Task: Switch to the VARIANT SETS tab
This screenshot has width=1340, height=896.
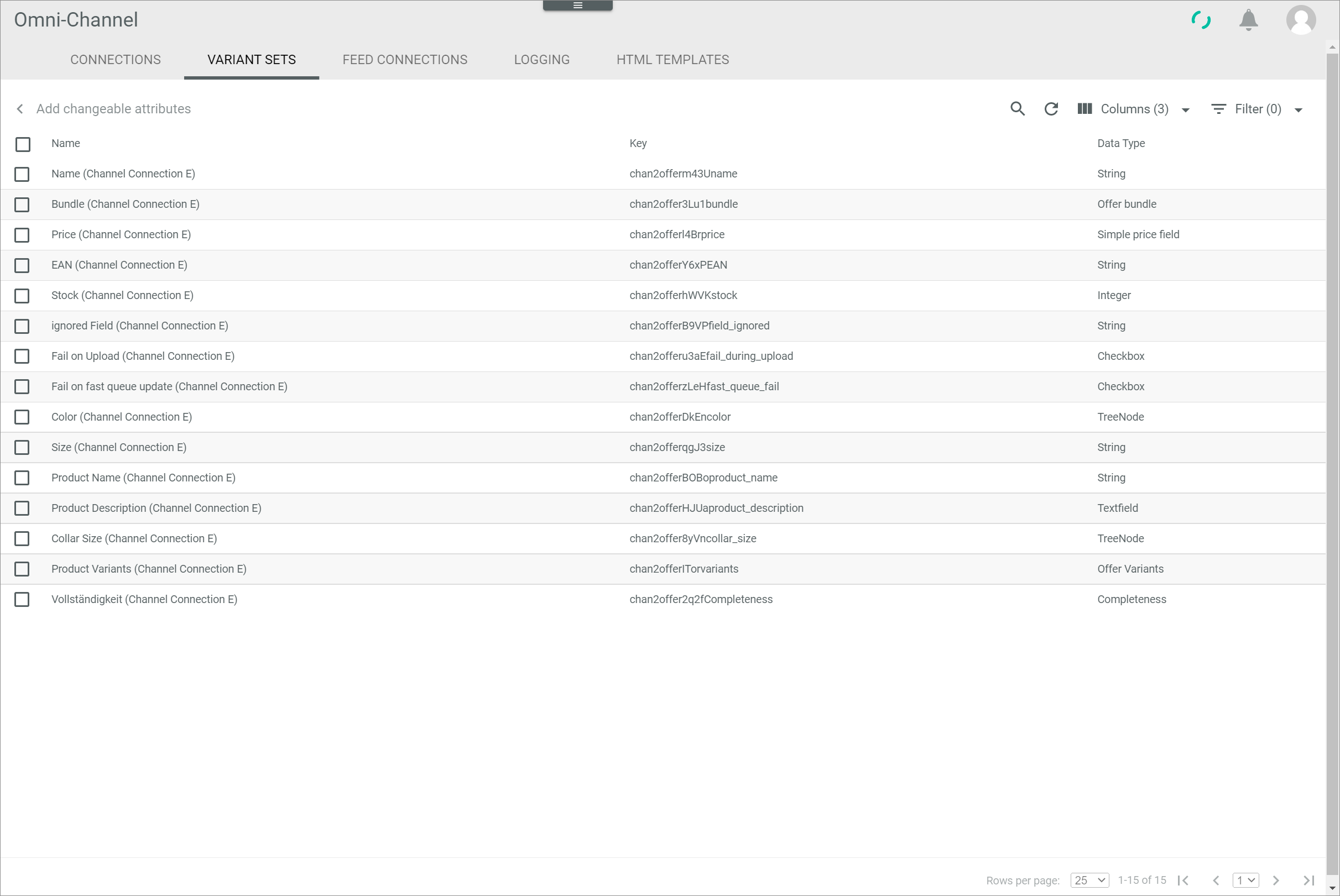Action: [252, 60]
